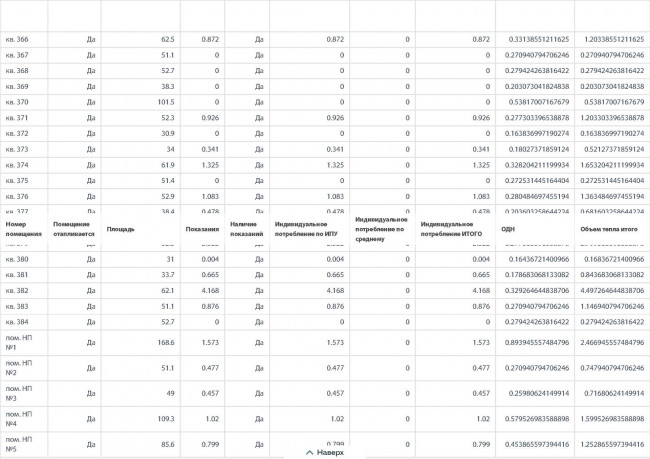Viewport: 650px width, 459px height.
Task: Click the ОДН value 0.25980624149914
Action: pyautogui.click(x=539, y=393)
